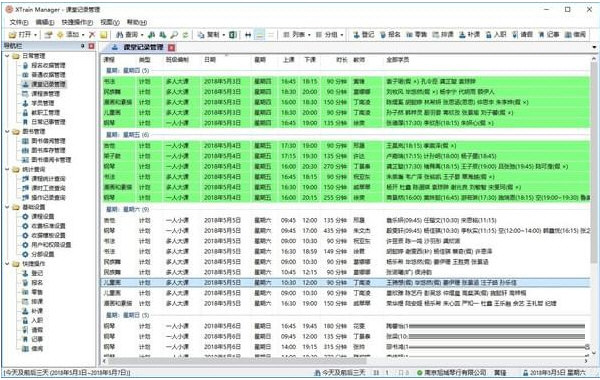Toggle the navigation panel pin icon
The width and height of the screenshot is (600, 380).
point(83,46)
